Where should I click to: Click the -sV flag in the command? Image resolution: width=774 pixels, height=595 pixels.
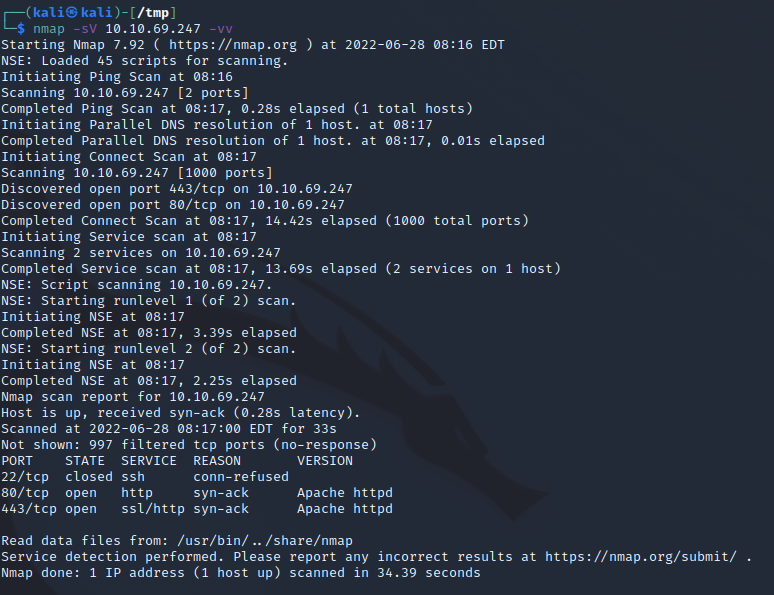click(x=84, y=29)
